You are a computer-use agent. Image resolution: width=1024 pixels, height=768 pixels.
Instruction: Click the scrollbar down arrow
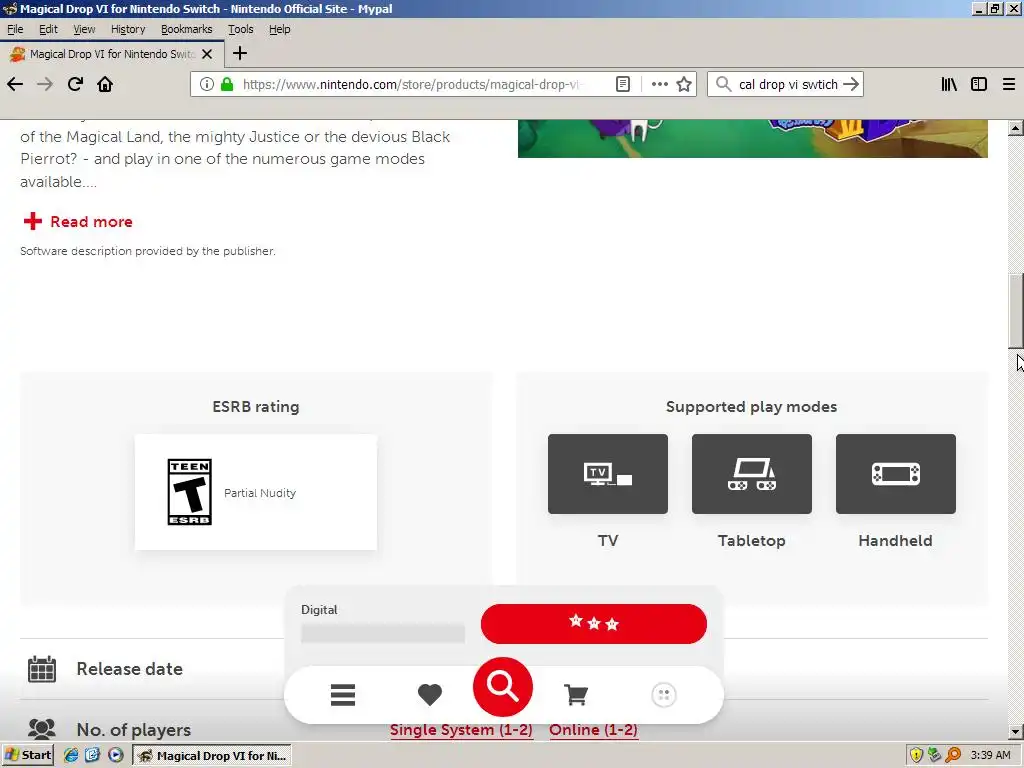coord(1016,732)
